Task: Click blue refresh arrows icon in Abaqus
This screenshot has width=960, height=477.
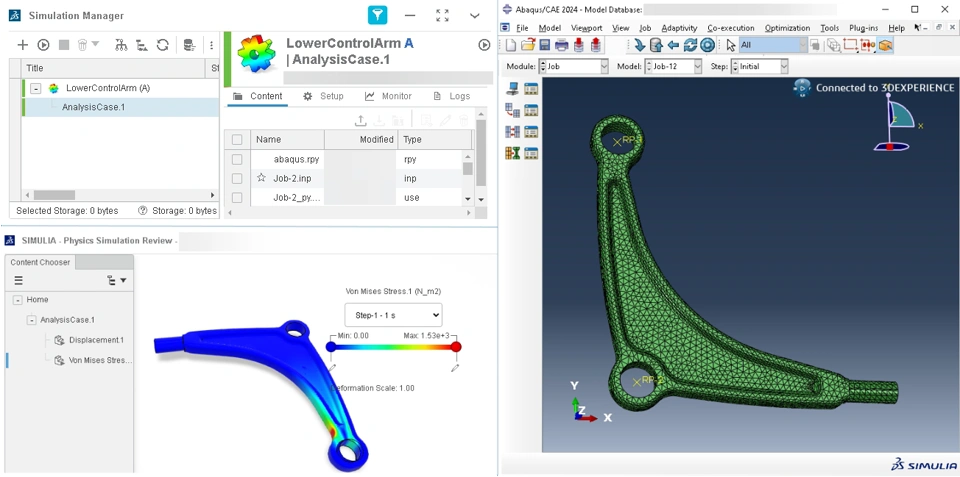Action: [x=690, y=45]
